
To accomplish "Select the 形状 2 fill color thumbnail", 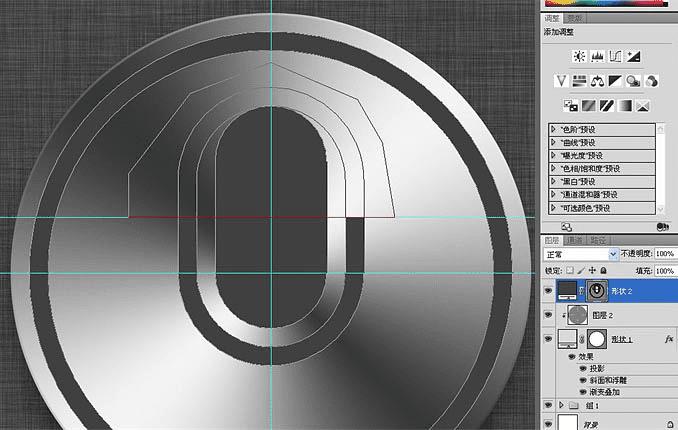I will [x=567, y=290].
